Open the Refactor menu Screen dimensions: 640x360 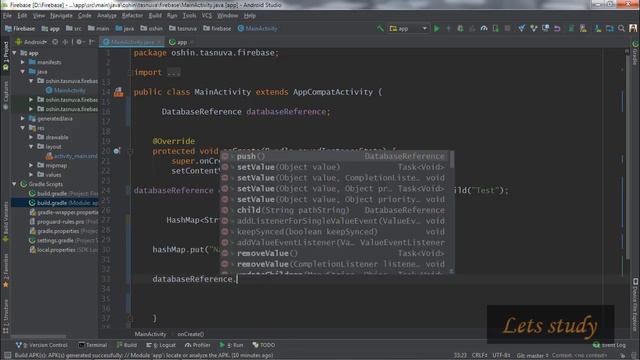click(x=132, y=16)
